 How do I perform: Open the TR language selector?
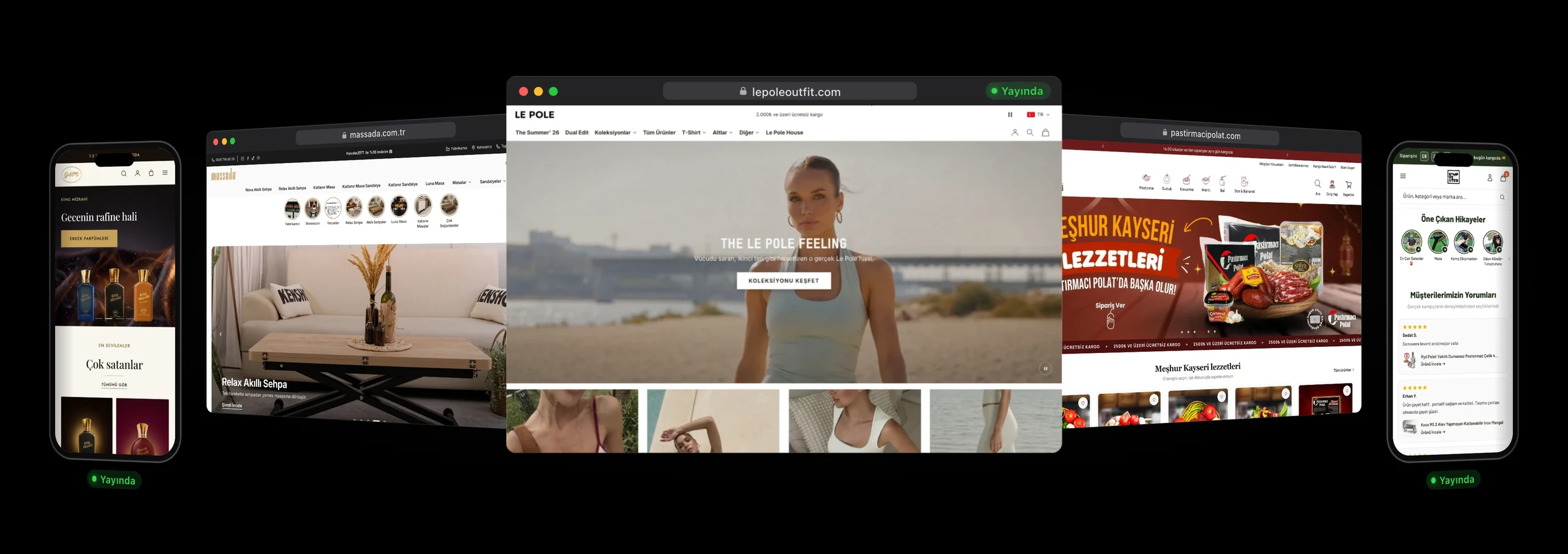pos(1038,115)
